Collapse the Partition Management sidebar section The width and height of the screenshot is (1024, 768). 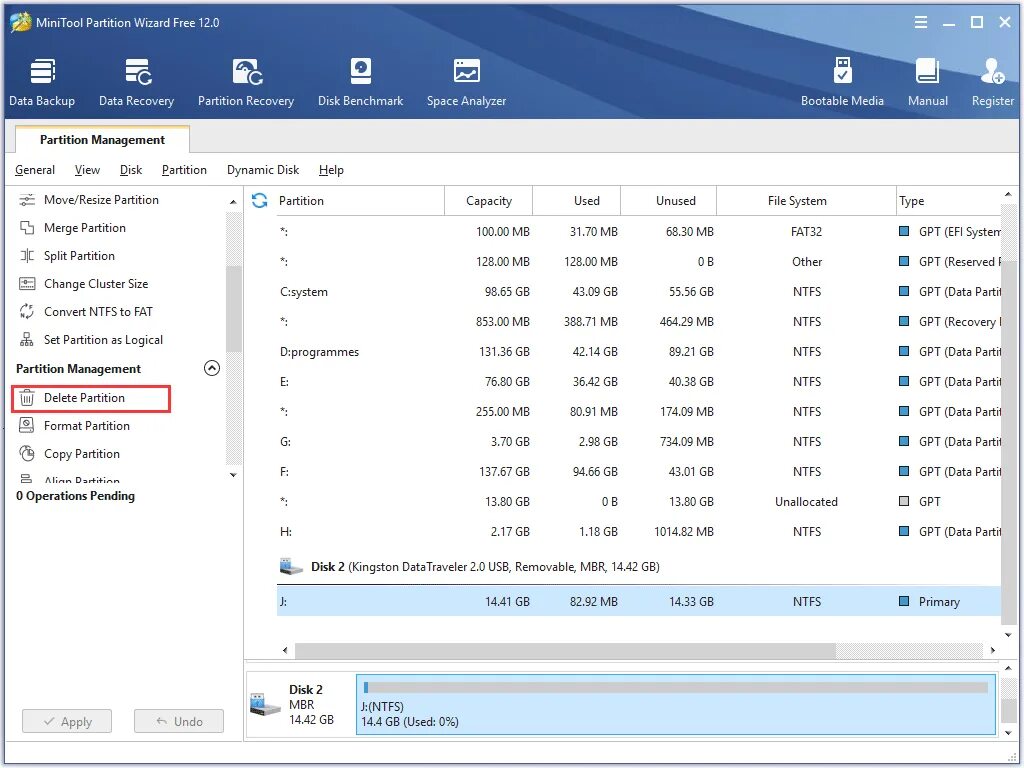point(212,368)
